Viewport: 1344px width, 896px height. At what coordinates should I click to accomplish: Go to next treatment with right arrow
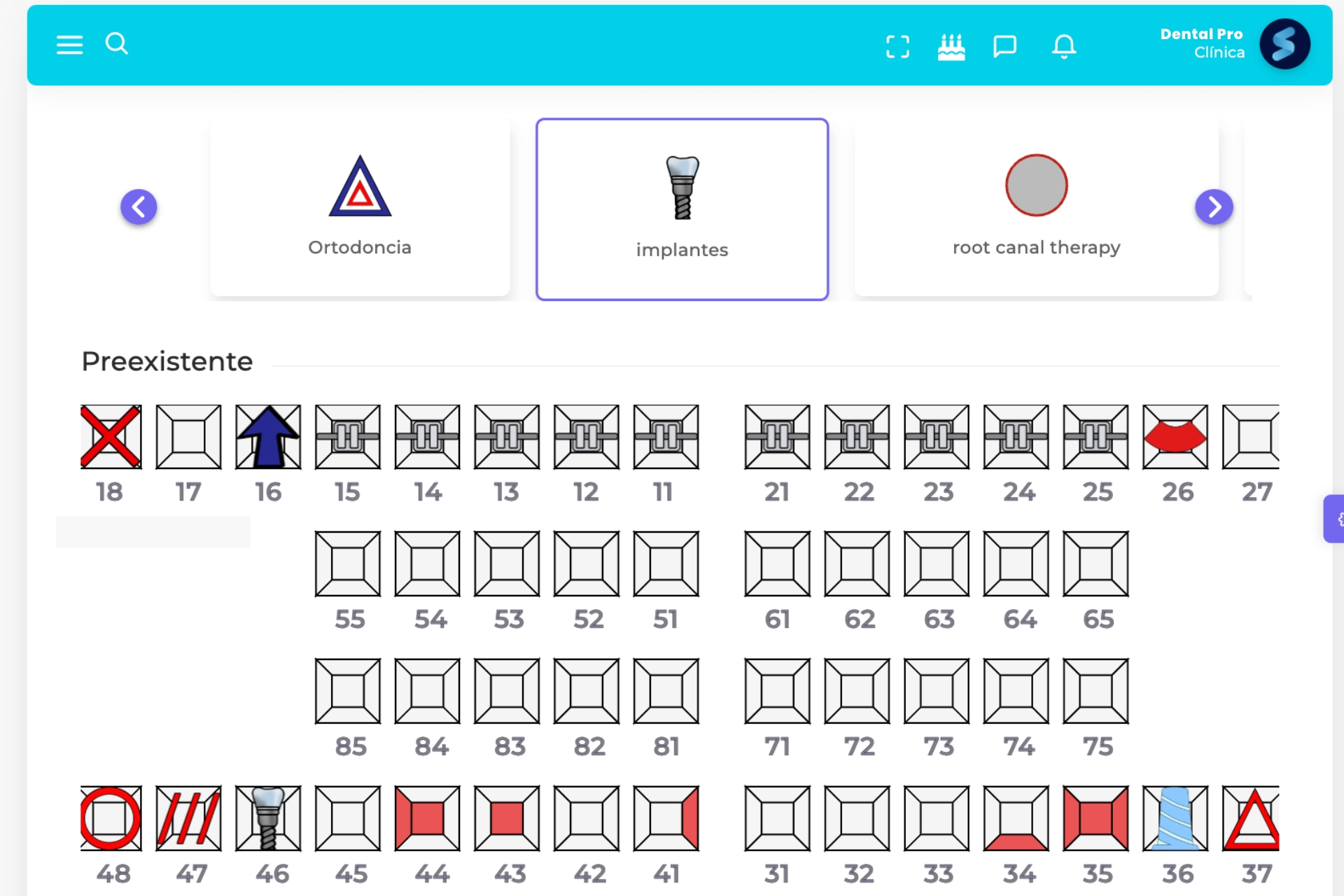[1214, 207]
